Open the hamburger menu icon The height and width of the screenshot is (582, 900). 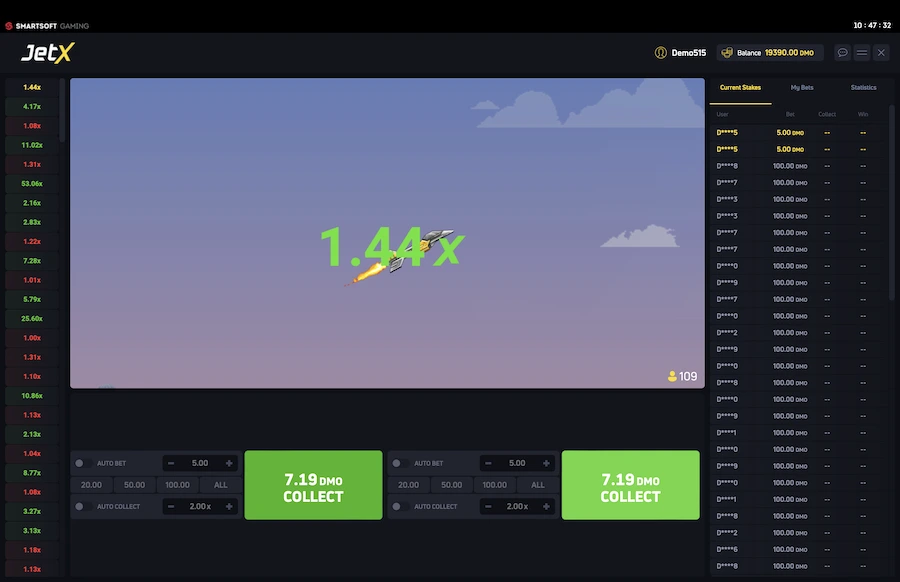862,53
